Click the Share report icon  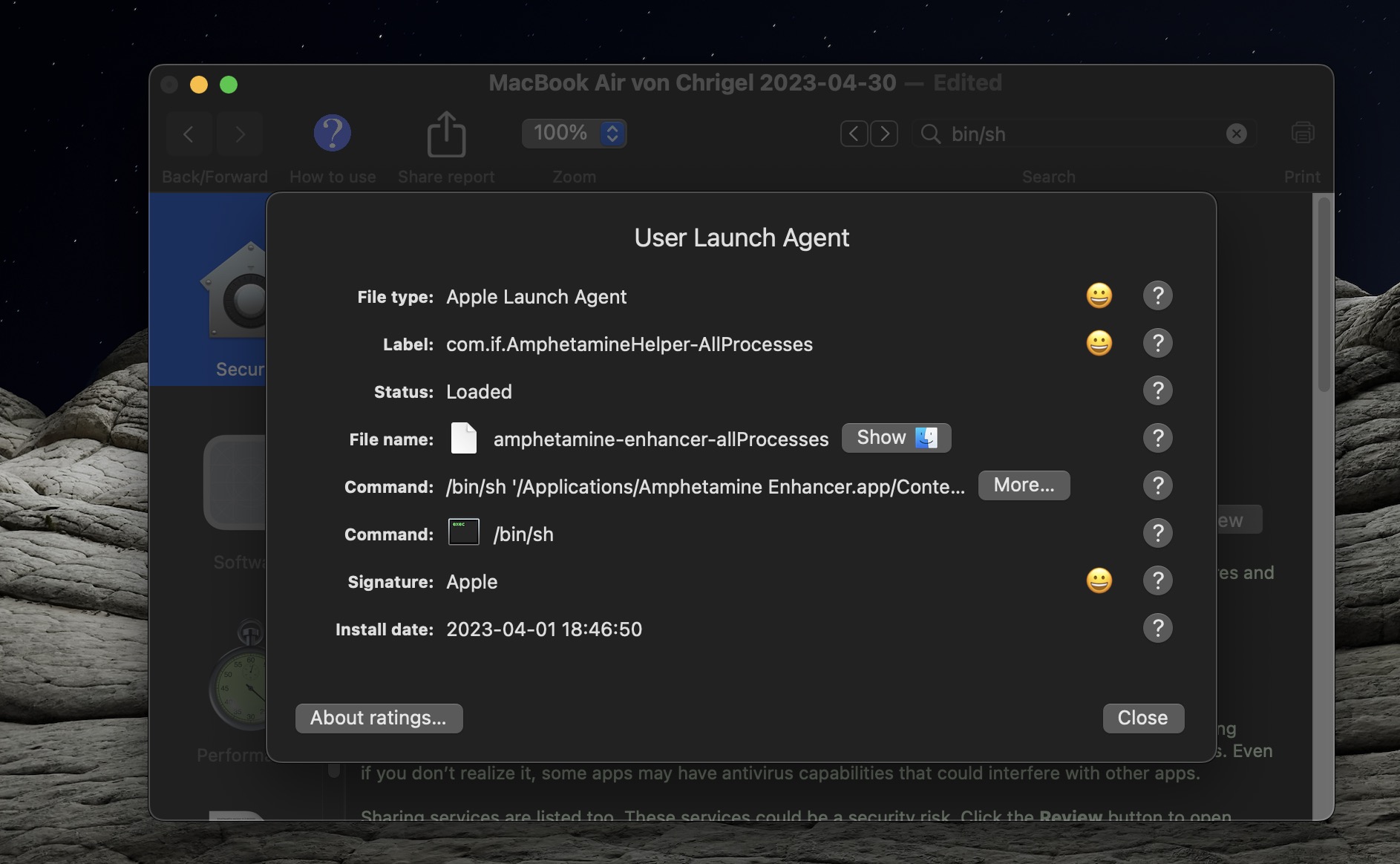[446, 134]
